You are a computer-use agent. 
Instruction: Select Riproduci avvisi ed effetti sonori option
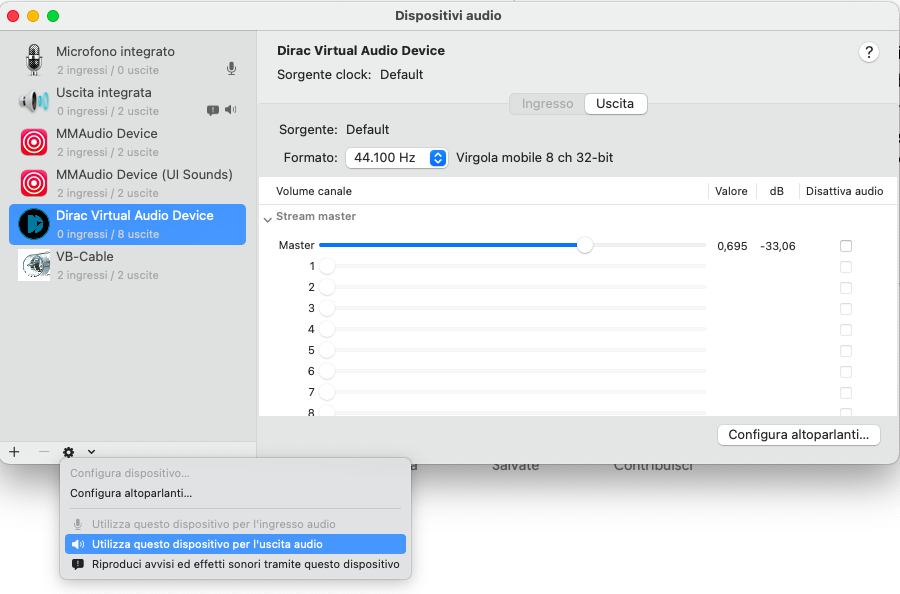(x=235, y=564)
